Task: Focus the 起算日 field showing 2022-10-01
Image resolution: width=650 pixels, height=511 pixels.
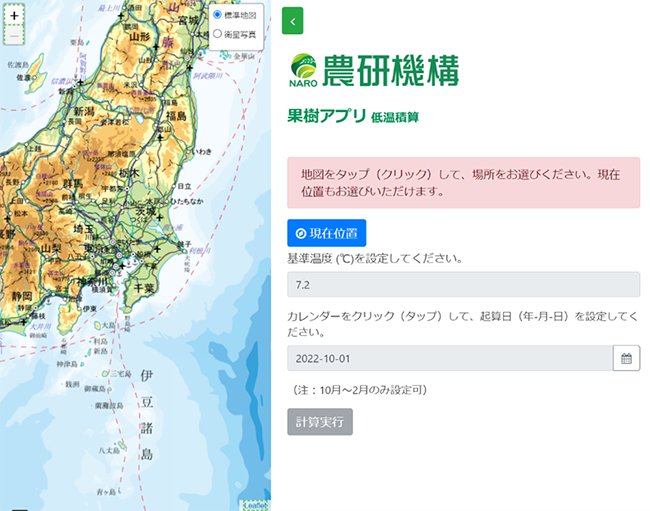Action: [450, 358]
